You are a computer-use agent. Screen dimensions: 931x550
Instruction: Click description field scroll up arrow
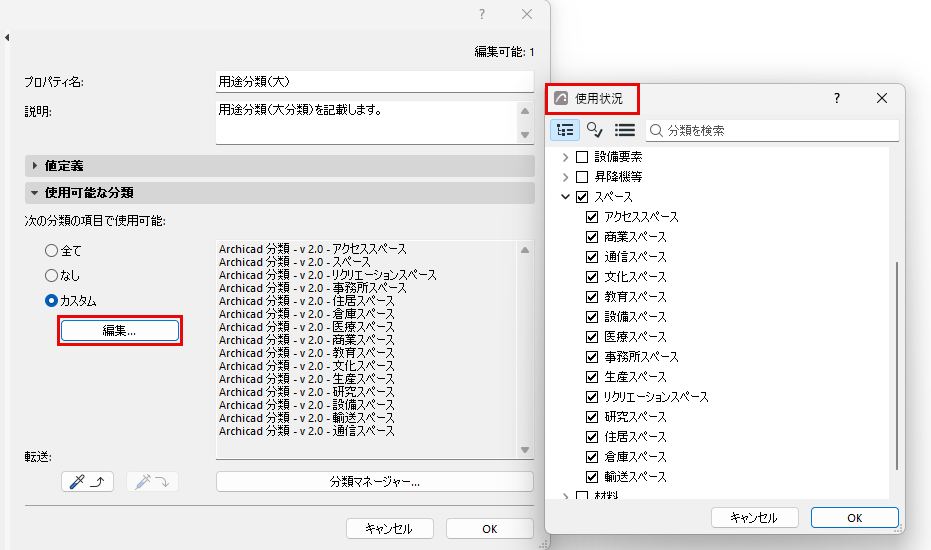[x=525, y=110]
